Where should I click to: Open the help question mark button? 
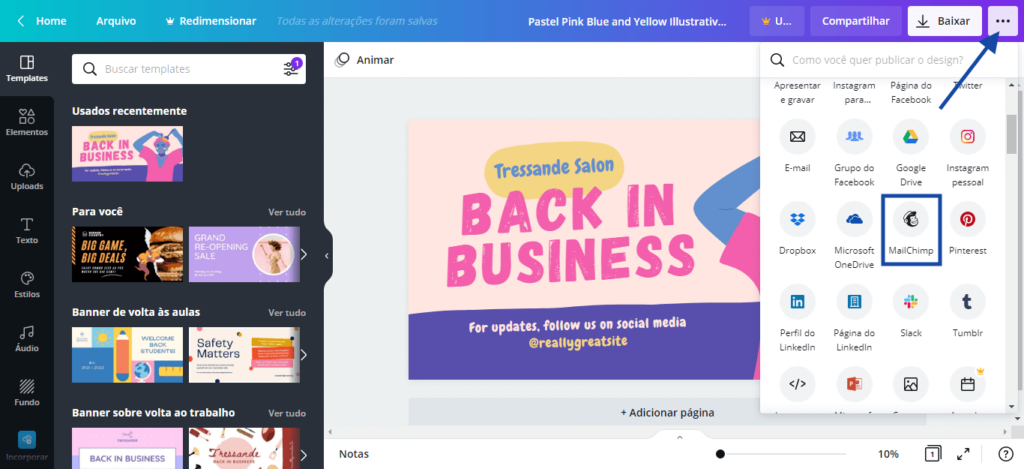[1006, 453]
